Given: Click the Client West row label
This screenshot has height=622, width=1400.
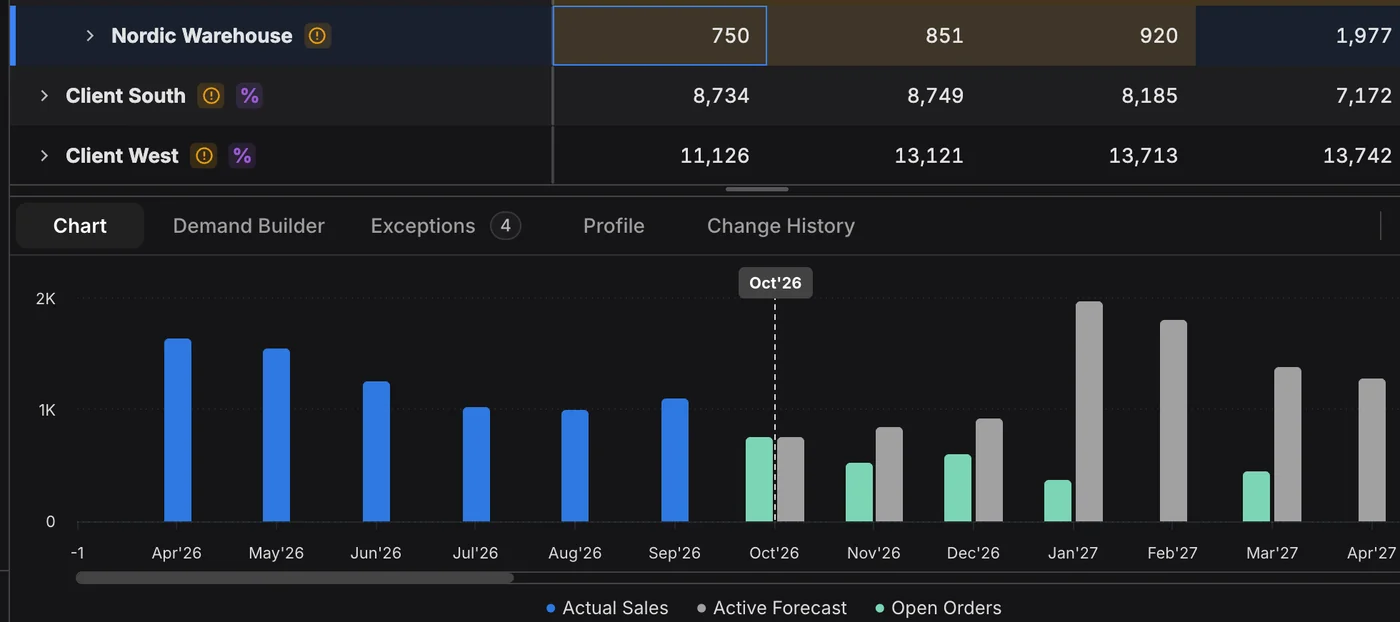Looking at the screenshot, I should pyautogui.click(x=122, y=156).
